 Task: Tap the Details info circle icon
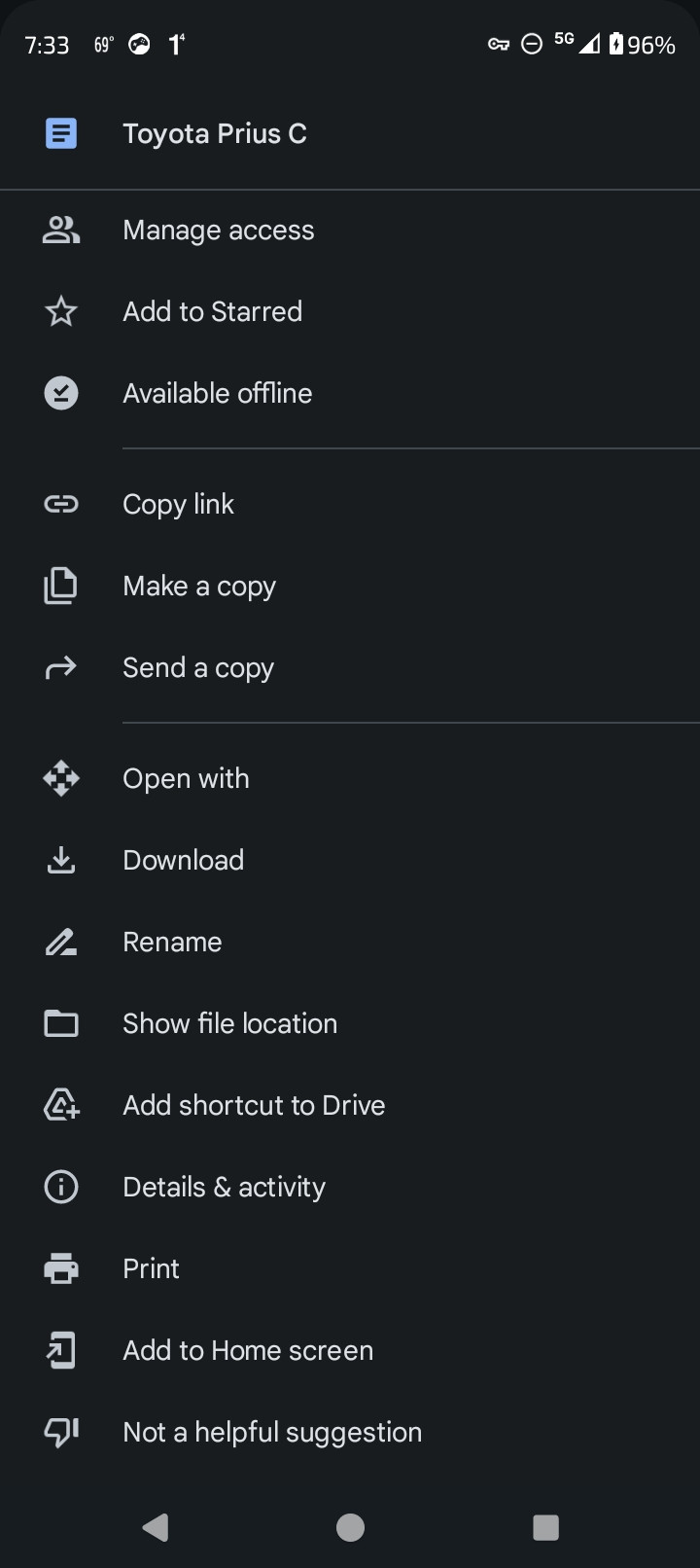coord(61,1187)
